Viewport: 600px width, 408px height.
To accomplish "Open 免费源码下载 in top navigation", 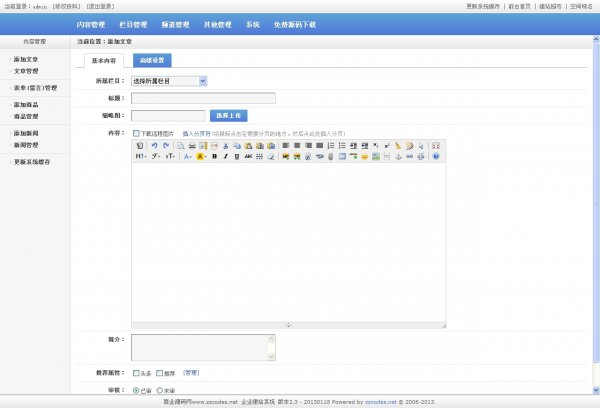I will [295, 24].
